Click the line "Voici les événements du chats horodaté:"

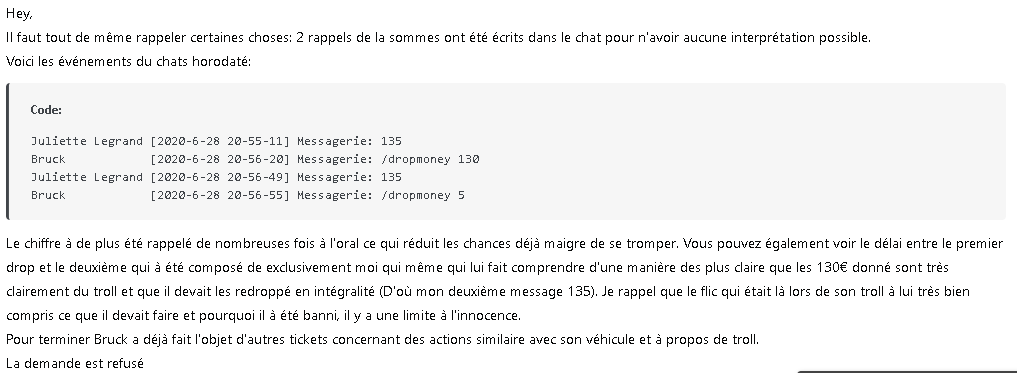pos(128,62)
